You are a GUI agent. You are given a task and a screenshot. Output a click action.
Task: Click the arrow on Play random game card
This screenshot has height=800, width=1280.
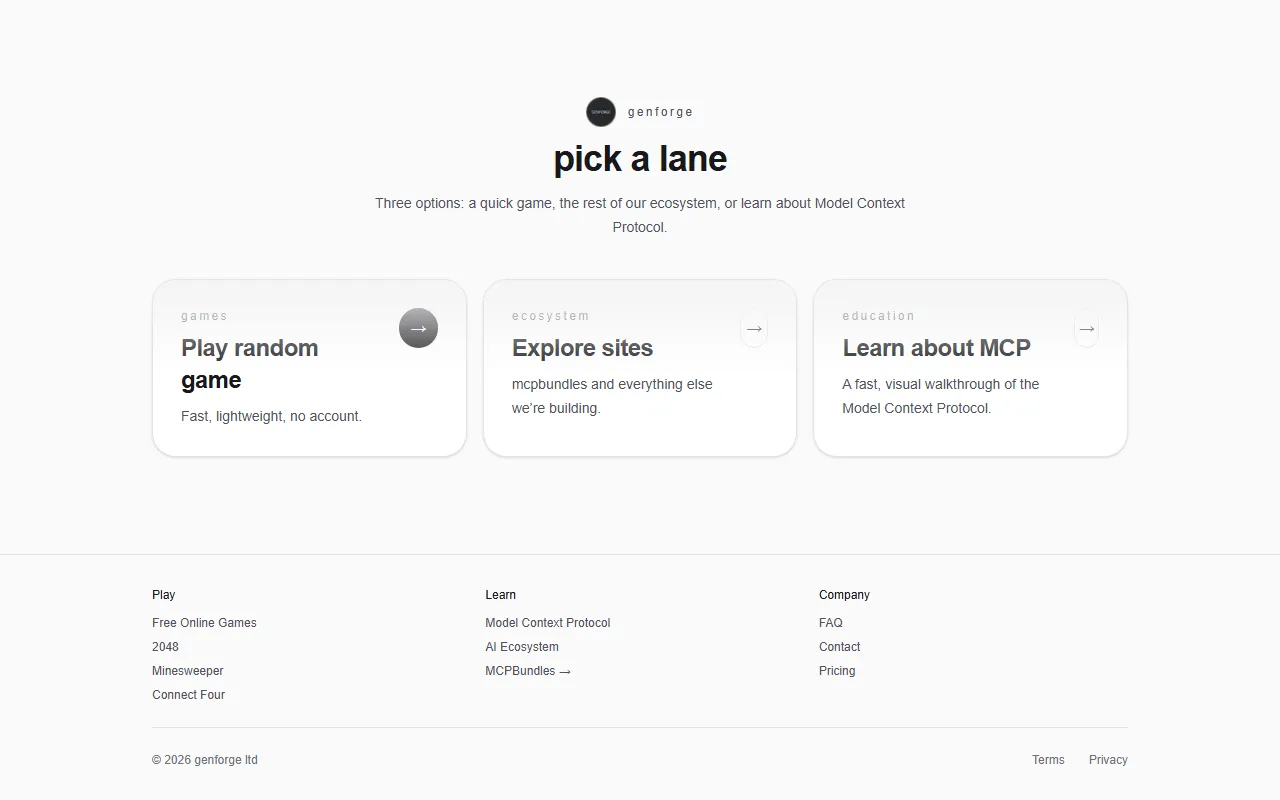coord(418,328)
